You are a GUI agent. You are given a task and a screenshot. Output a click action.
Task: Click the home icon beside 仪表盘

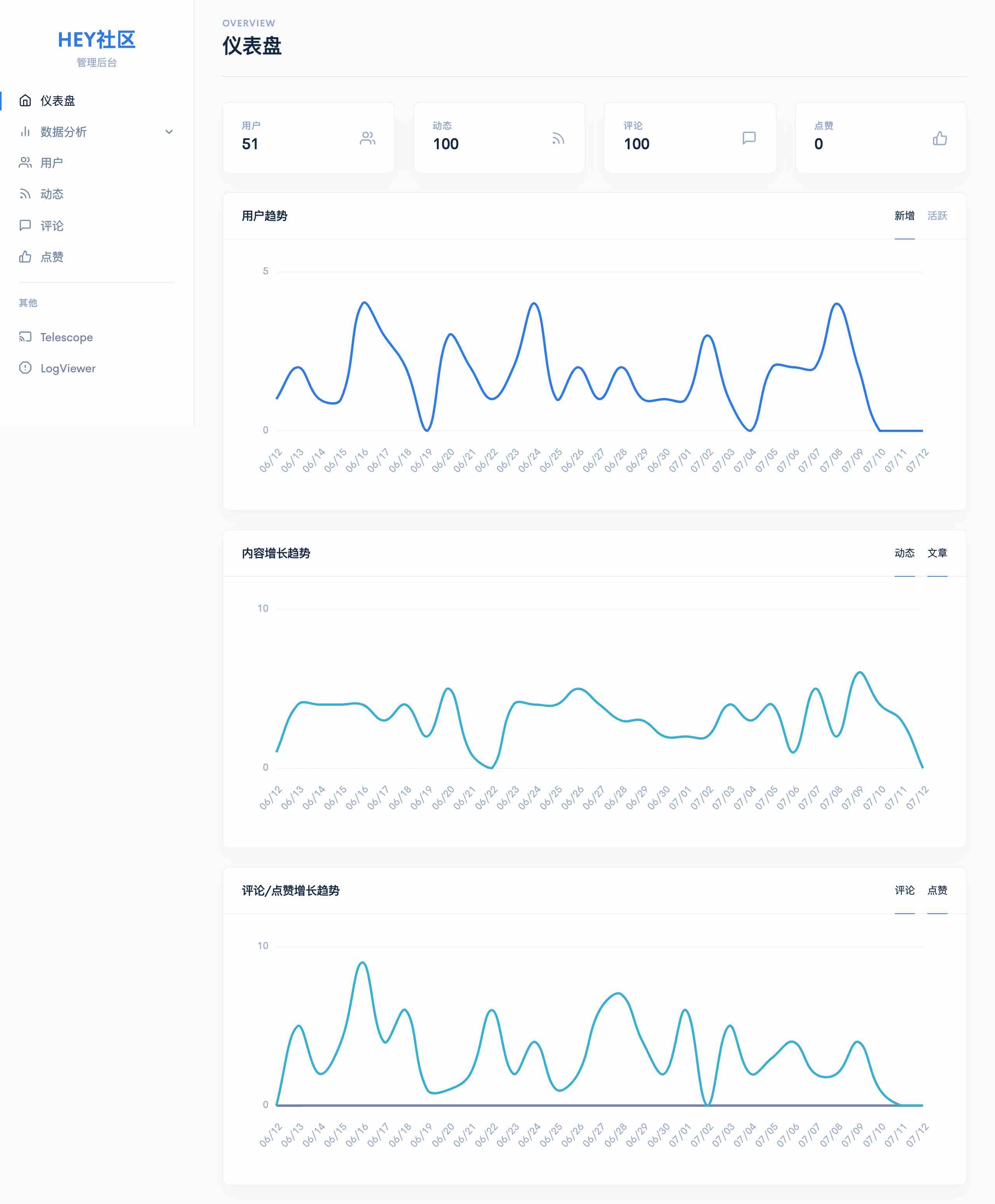click(x=25, y=101)
